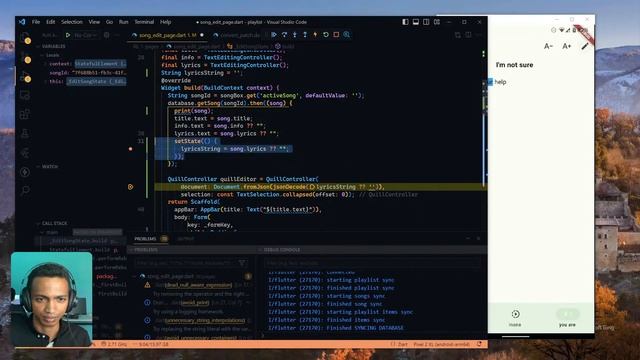Viewport: 640px width, 360px height.
Task: Open the debug configuration dropdown
Action: tap(86, 35)
